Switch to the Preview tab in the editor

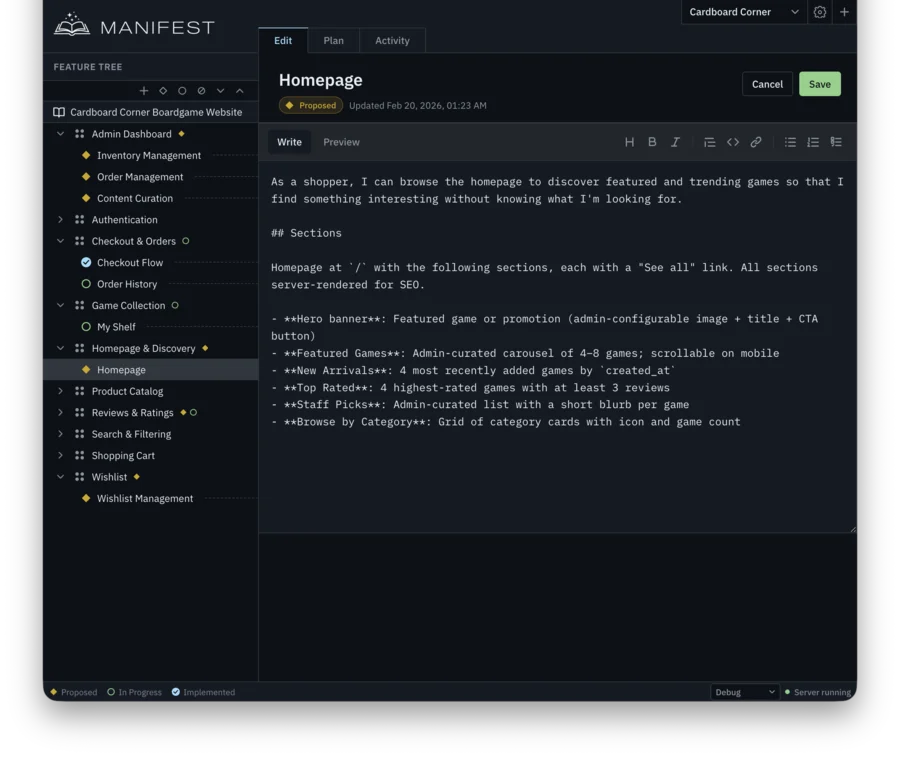(341, 142)
